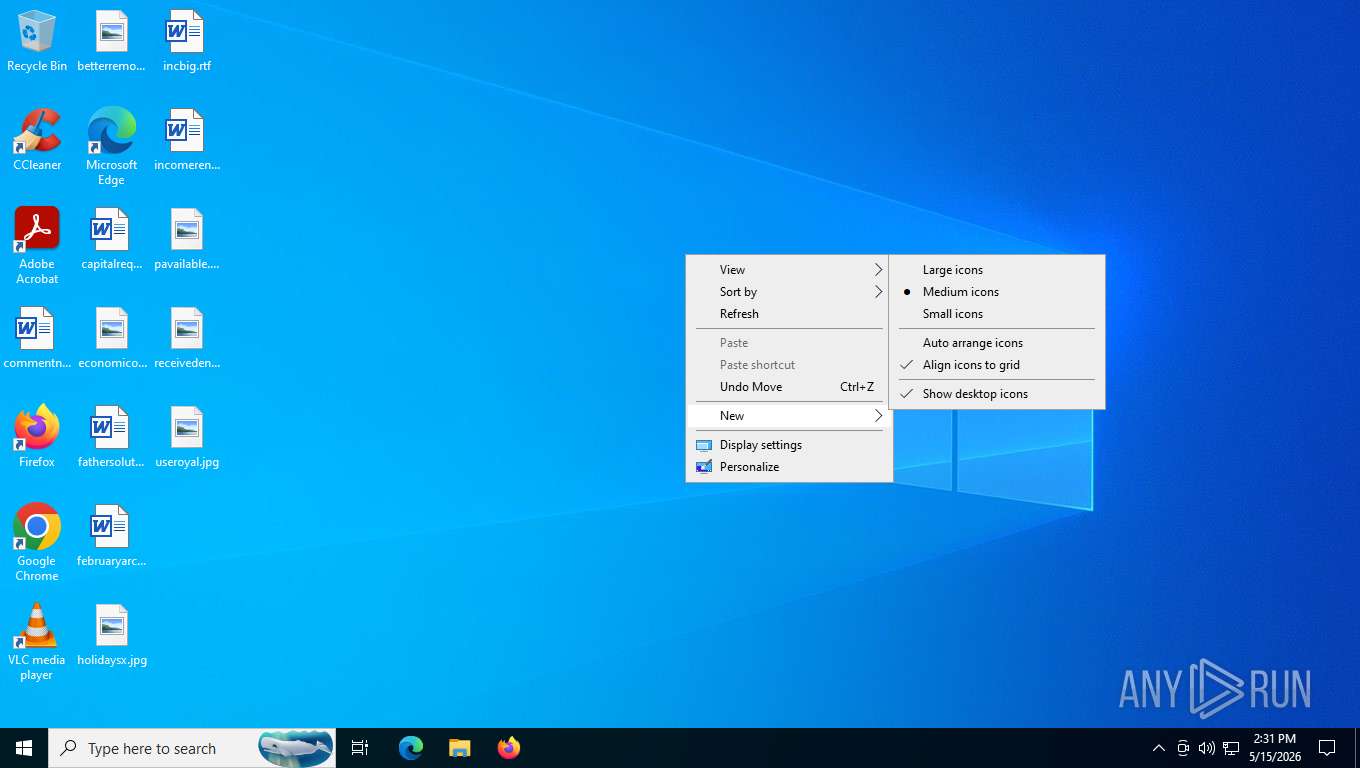This screenshot has height=768, width=1360.
Task: Toggle Align icons to grid
Action: pyautogui.click(x=997, y=365)
